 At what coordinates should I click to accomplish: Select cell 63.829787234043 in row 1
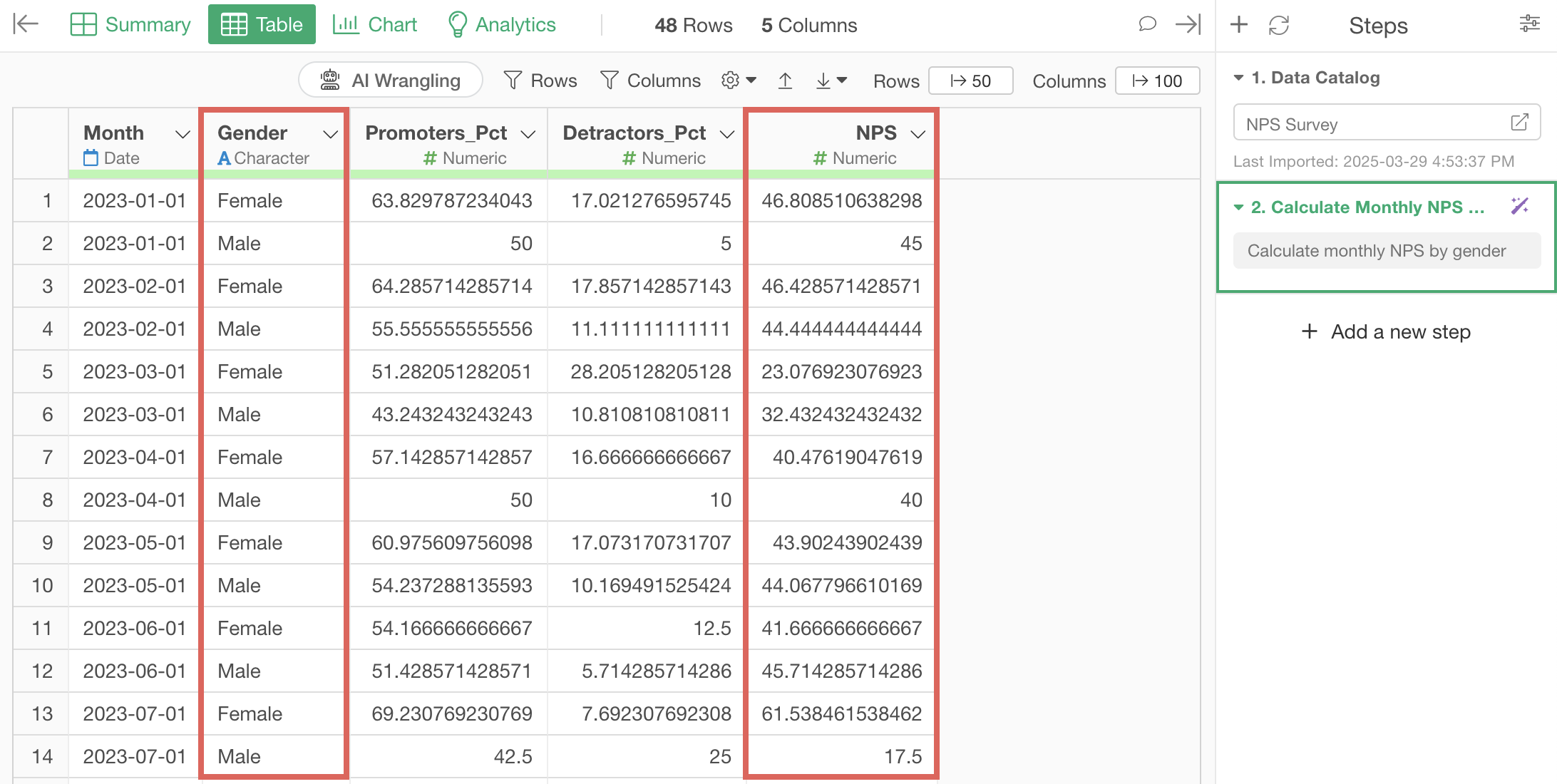click(448, 201)
